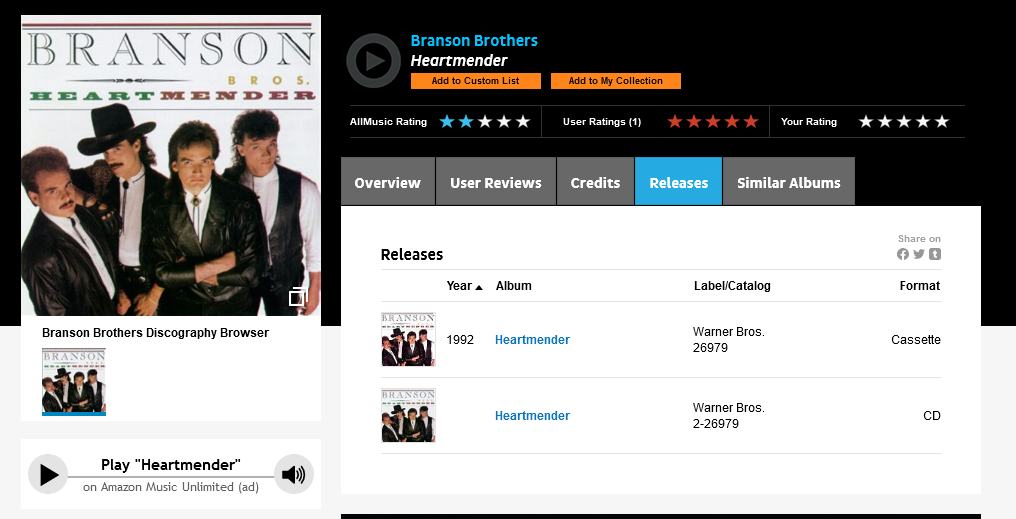Switch to the Overview tab
The height and width of the screenshot is (519, 1016).
(x=387, y=181)
